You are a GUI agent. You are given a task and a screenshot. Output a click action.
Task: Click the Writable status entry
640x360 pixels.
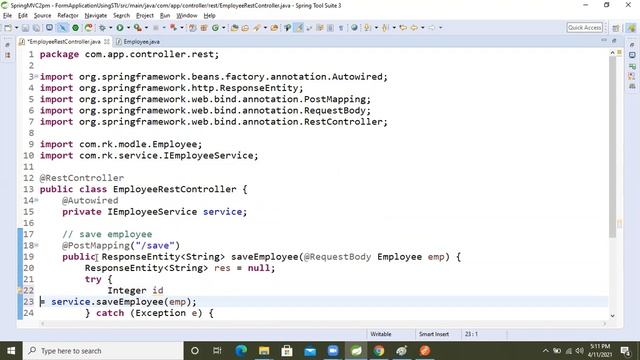[381, 334]
